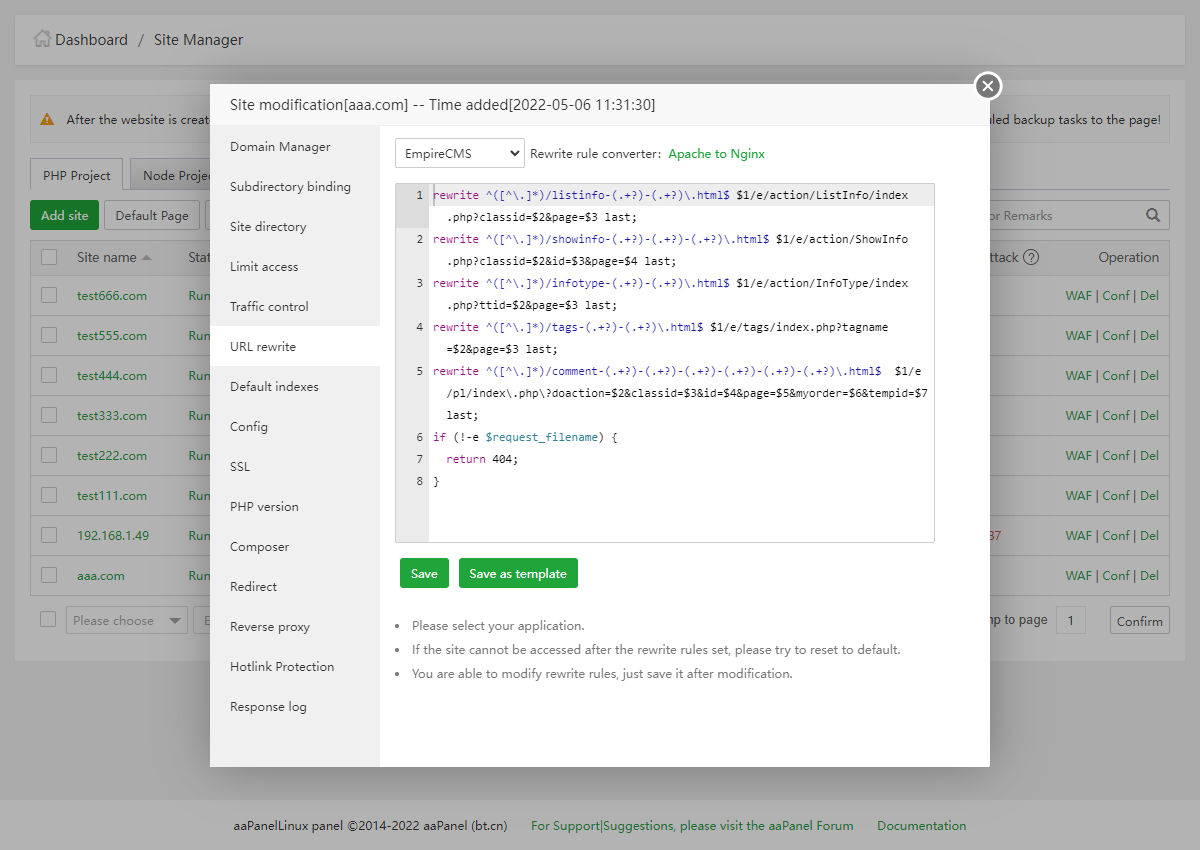Click the warning triangle icon
Viewport: 1200px width, 850px height.
[47, 119]
